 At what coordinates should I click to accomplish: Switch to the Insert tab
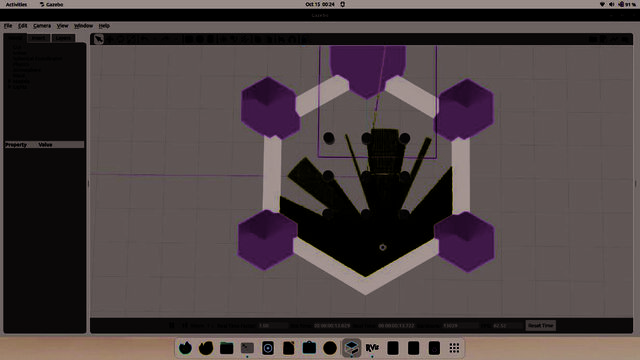pyautogui.click(x=39, y=38)
